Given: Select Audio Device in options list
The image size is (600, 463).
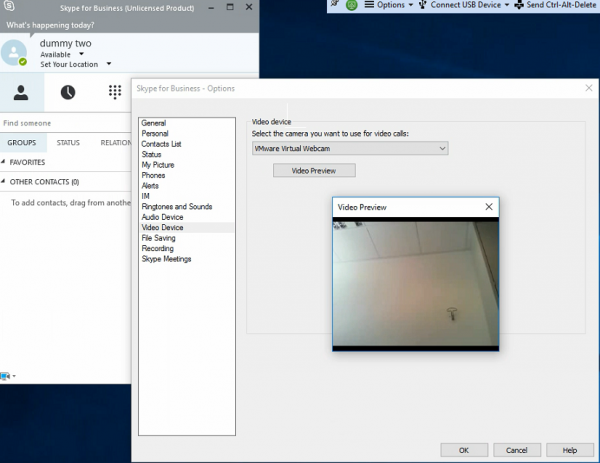Looking at the screenshot, I should [x=162, y=217].
